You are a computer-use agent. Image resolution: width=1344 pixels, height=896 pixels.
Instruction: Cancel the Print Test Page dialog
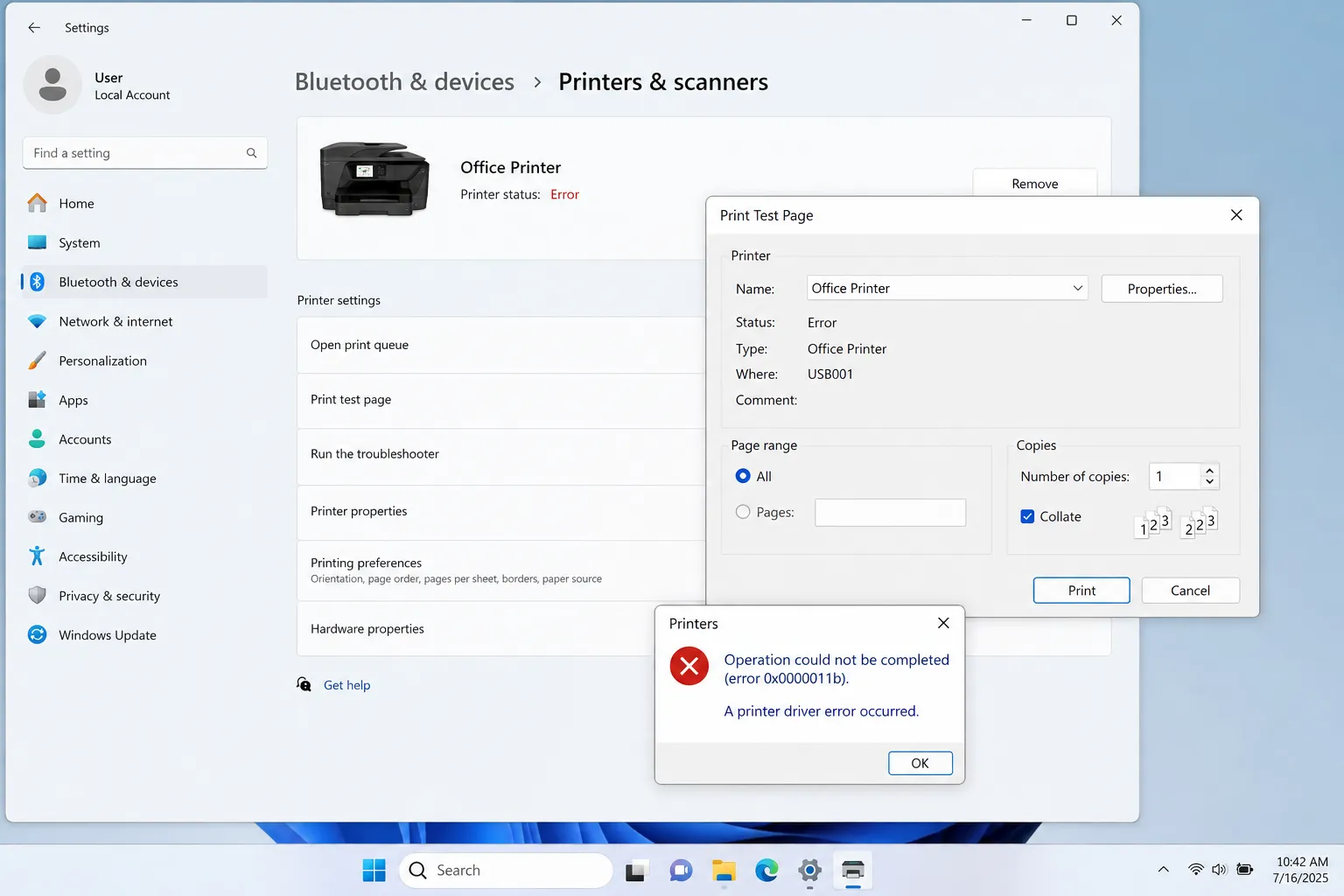click(1190, 591)
